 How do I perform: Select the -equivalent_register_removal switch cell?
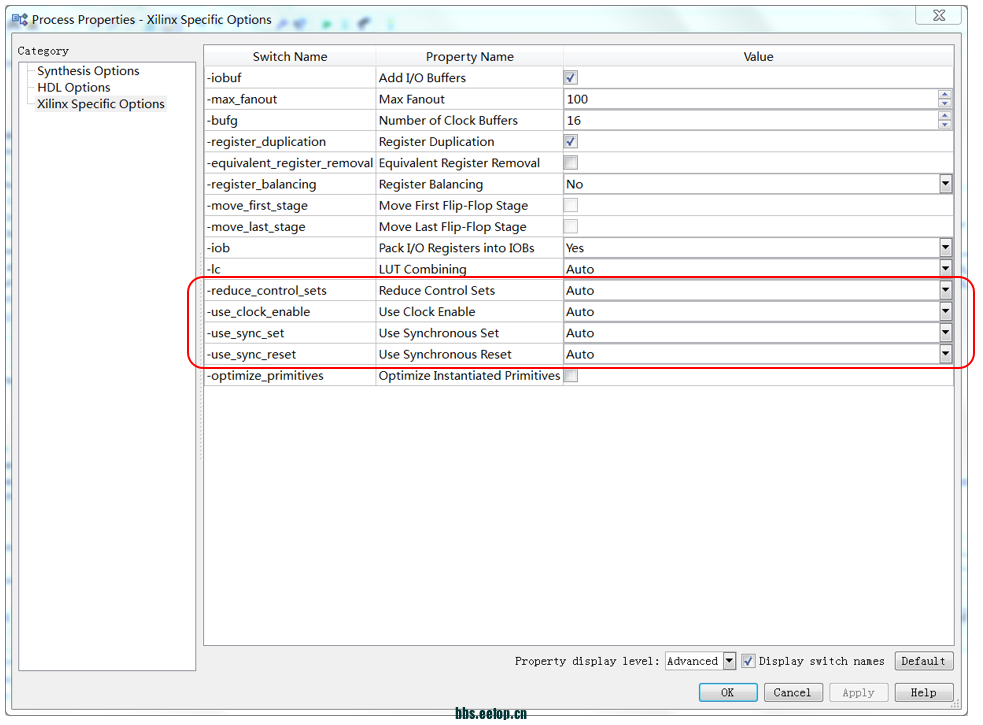pos(290,163)
